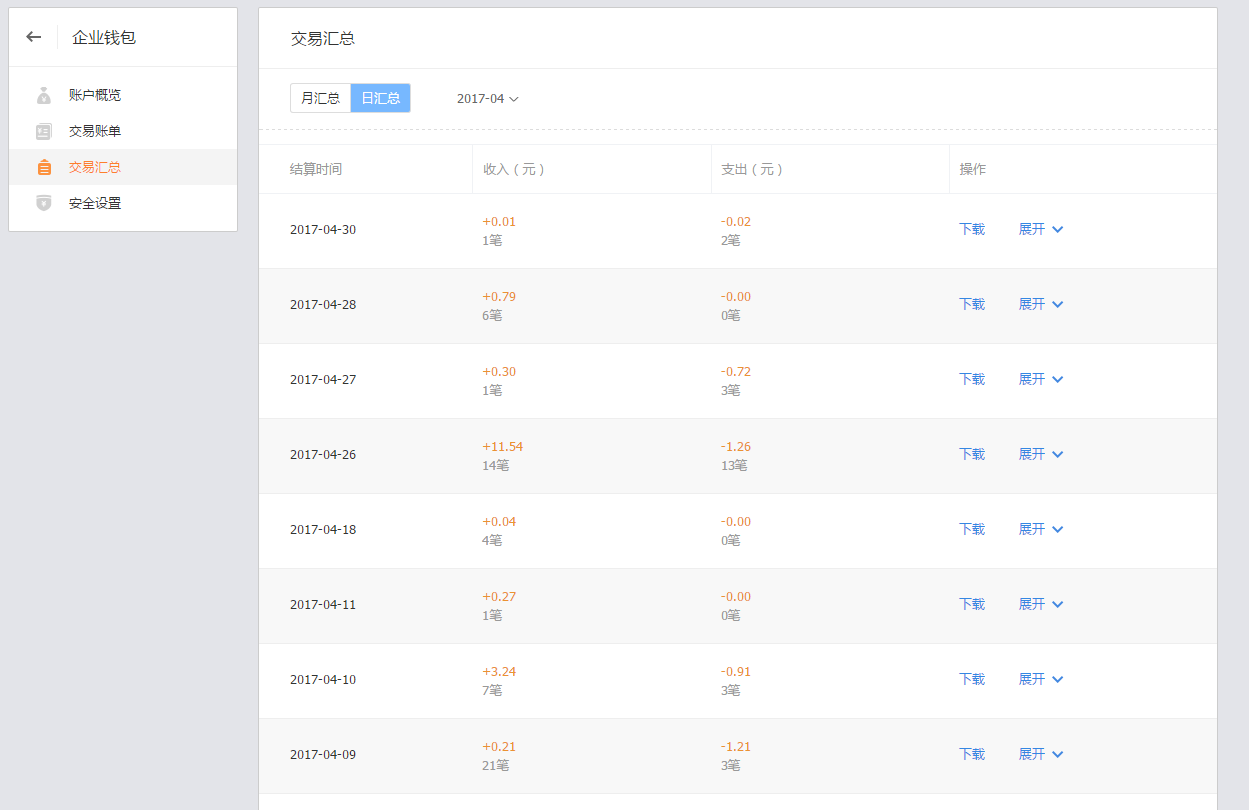Click the 交易账单 sidebar icon
This screenshot has height=810, width=1249.
coord(43,131)
